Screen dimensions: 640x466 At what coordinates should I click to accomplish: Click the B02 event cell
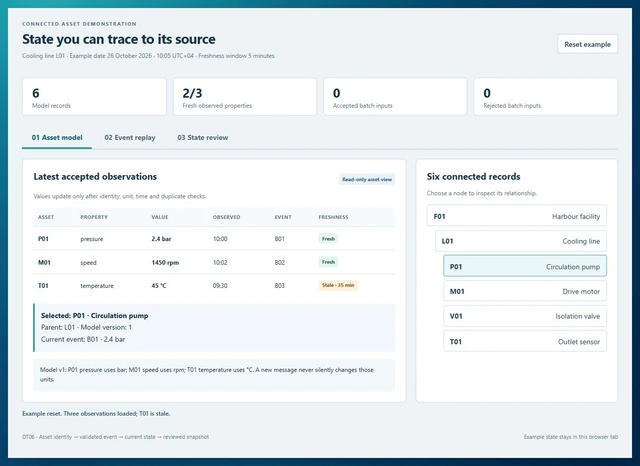coord(280,262)
